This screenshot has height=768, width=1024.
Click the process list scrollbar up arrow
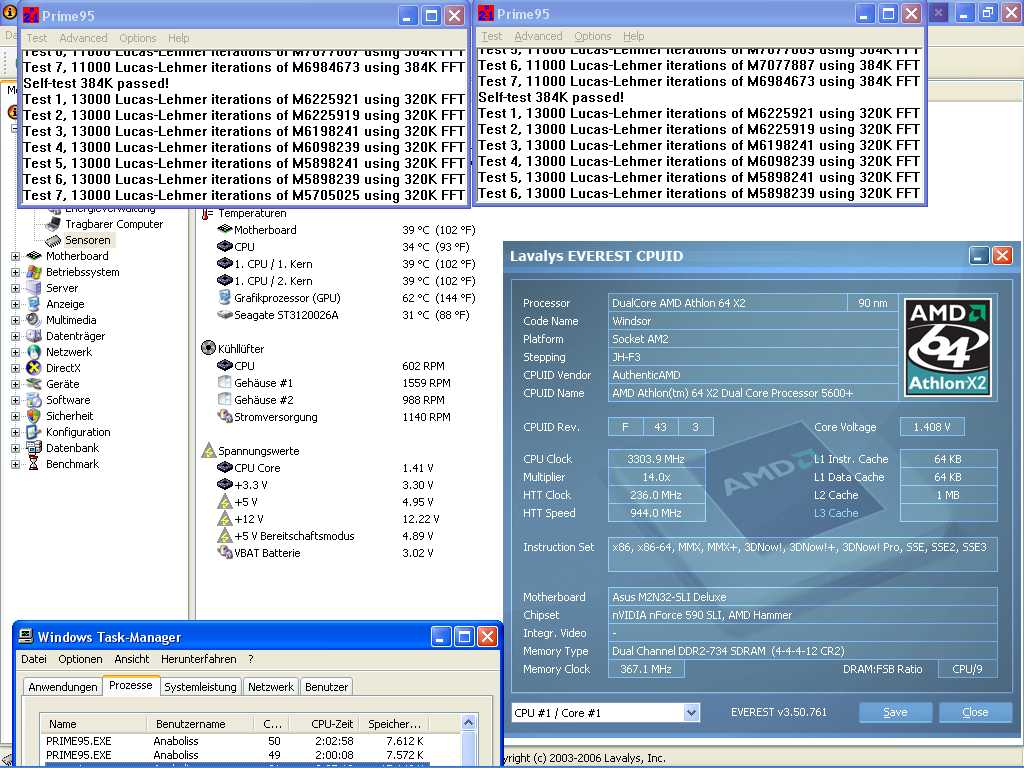tap(468, 723)
